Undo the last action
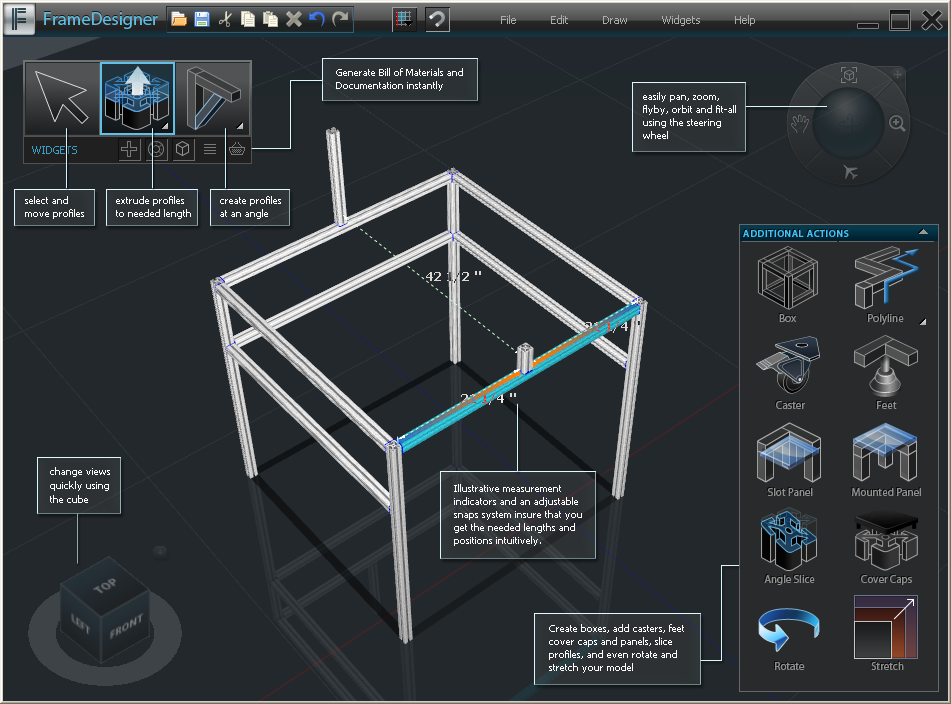The image size is (951, 704). pyautogui.click(x=317, y=19)
